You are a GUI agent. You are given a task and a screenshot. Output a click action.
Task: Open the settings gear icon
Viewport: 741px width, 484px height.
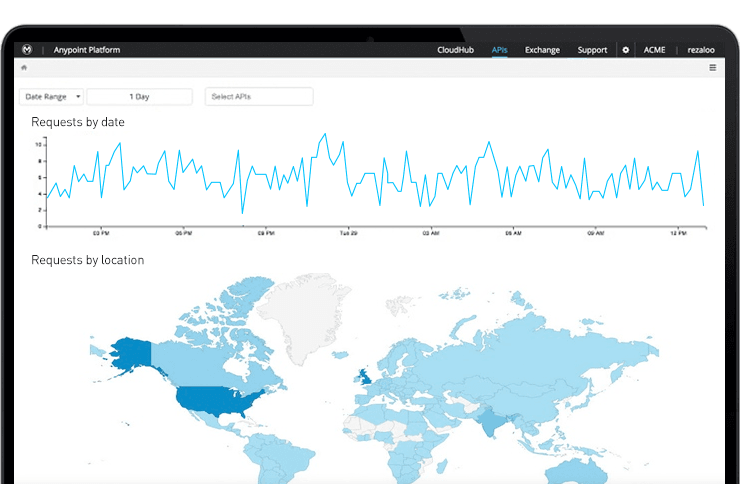626,50
